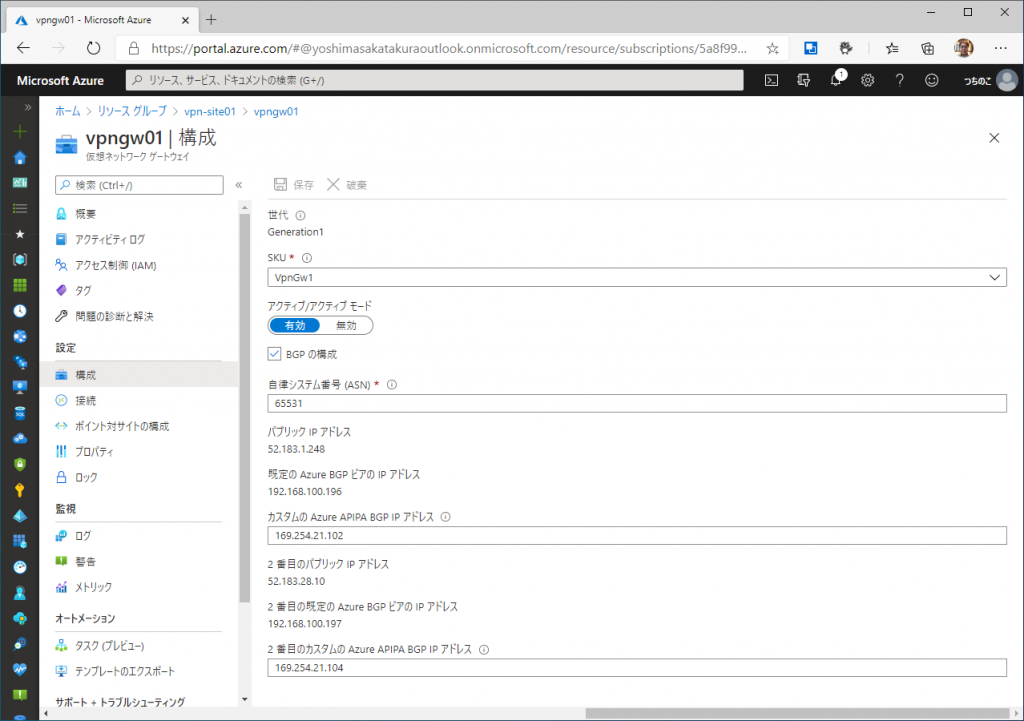Click the ASN info icon
Screen dimensions: 1024x721
click(x=392, y=385)
